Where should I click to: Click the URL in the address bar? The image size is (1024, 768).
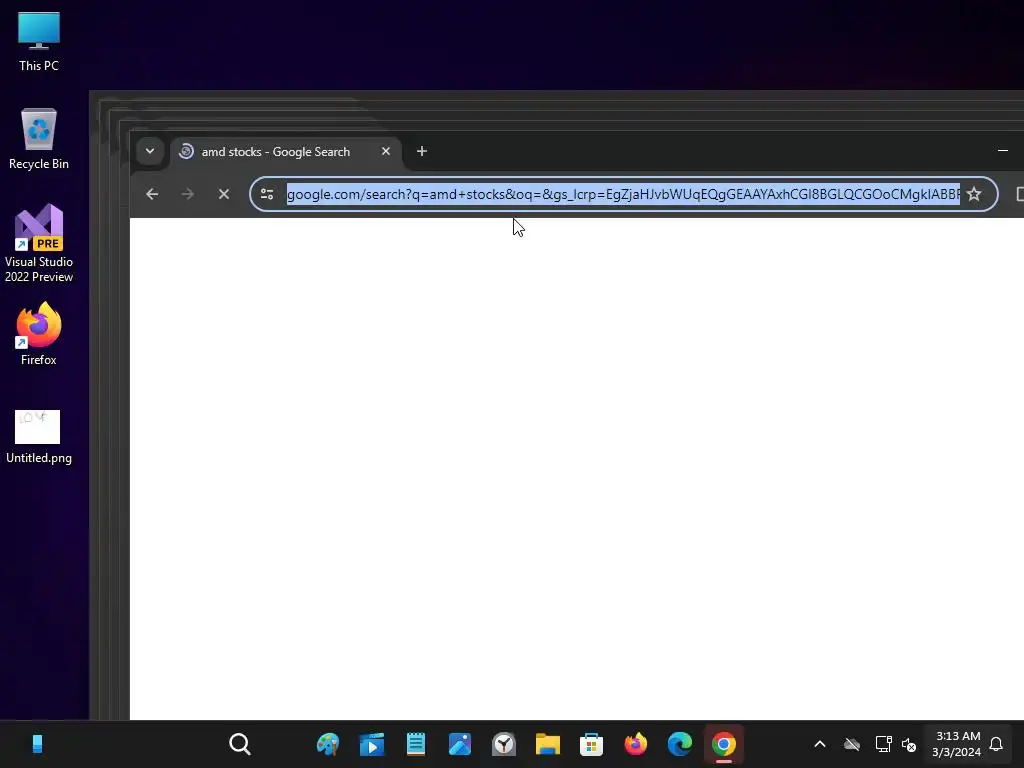pyautogui.click(x=623, y=194)
